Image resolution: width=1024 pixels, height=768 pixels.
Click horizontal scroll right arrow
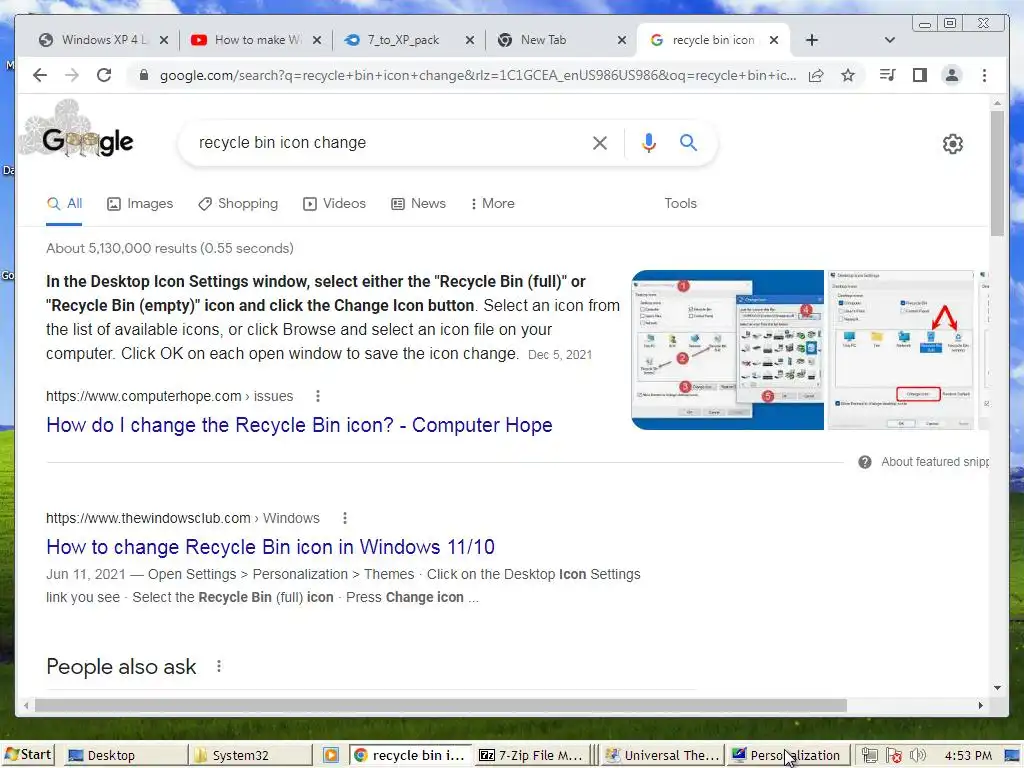click(980, 705)
